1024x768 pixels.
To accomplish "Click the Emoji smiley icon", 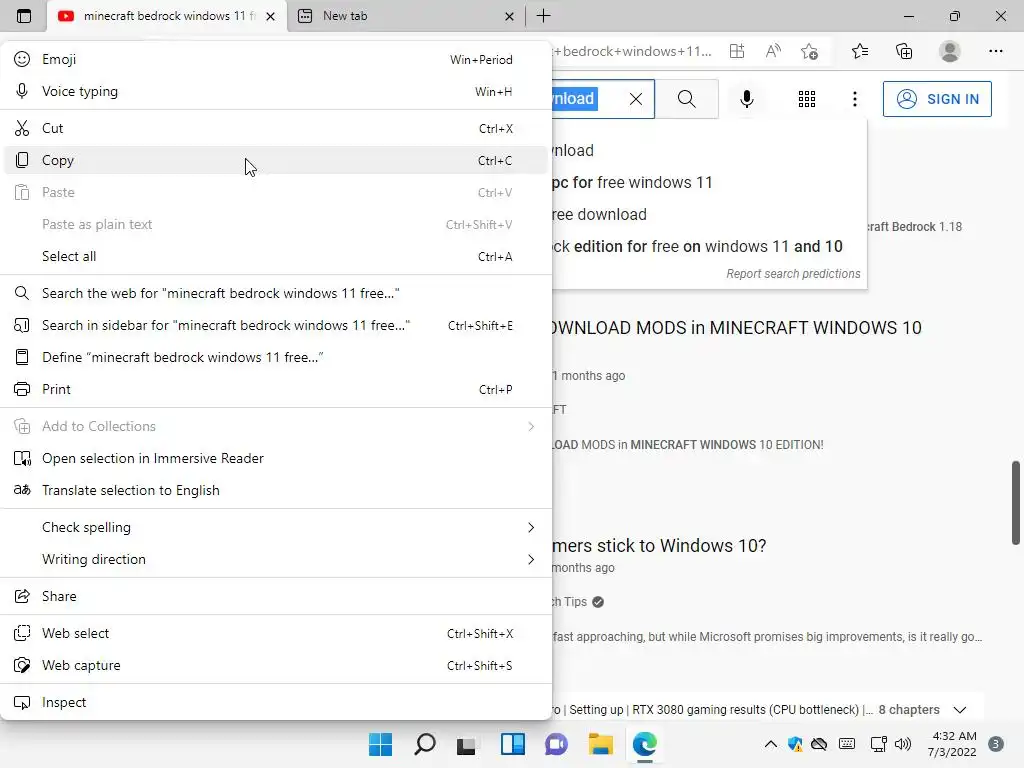I will pos(22,59).
